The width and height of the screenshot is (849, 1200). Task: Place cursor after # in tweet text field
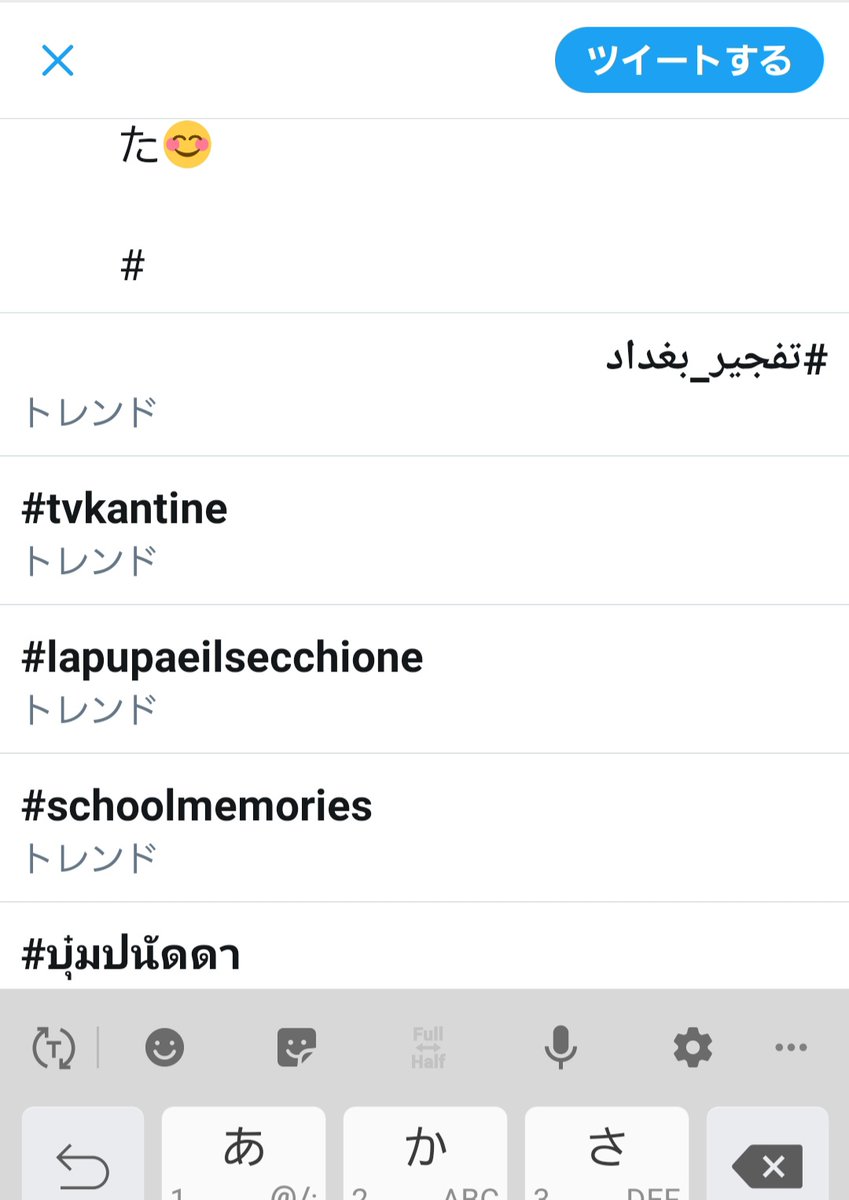pos(148,266)
